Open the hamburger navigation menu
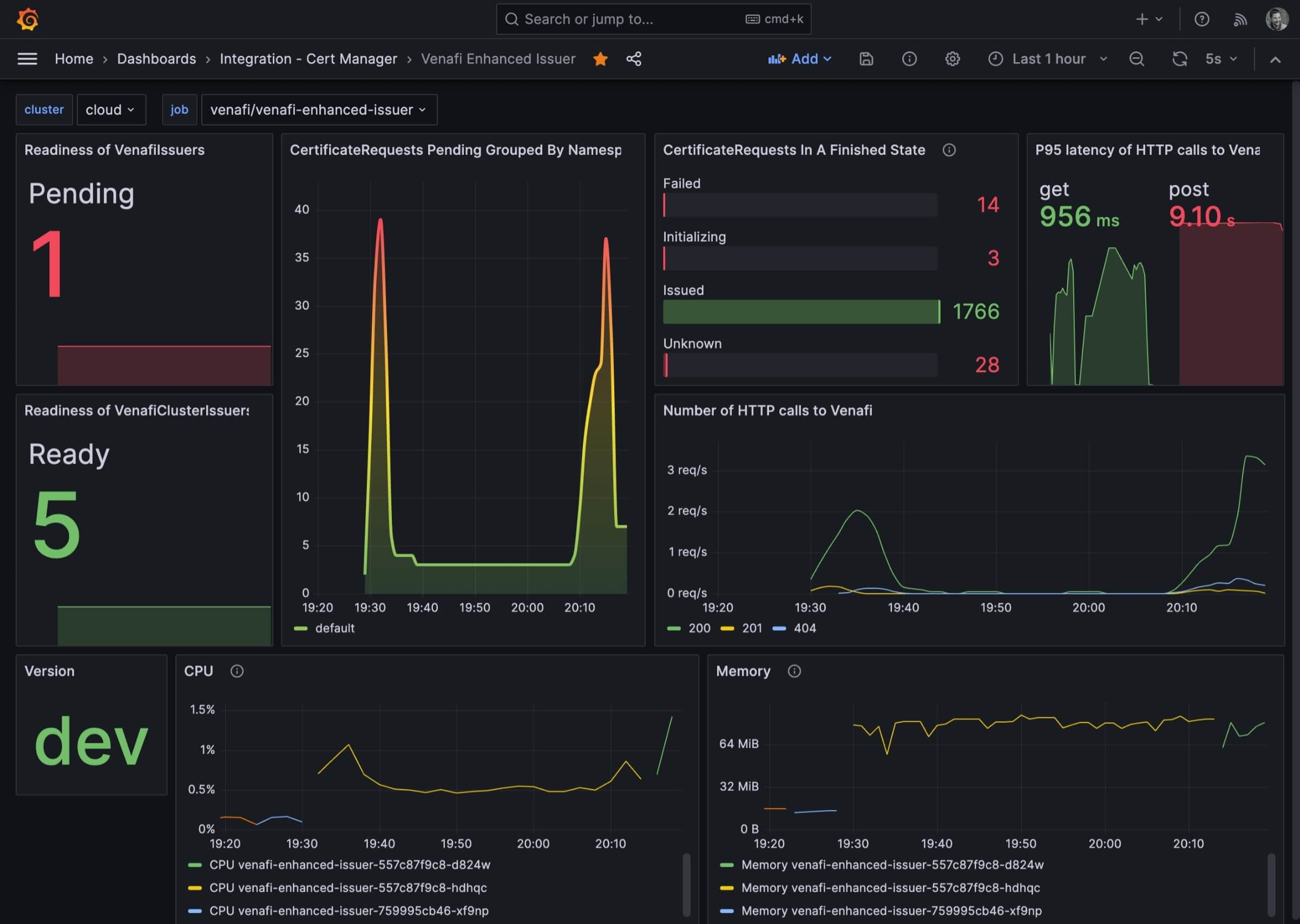 (27, 58)
